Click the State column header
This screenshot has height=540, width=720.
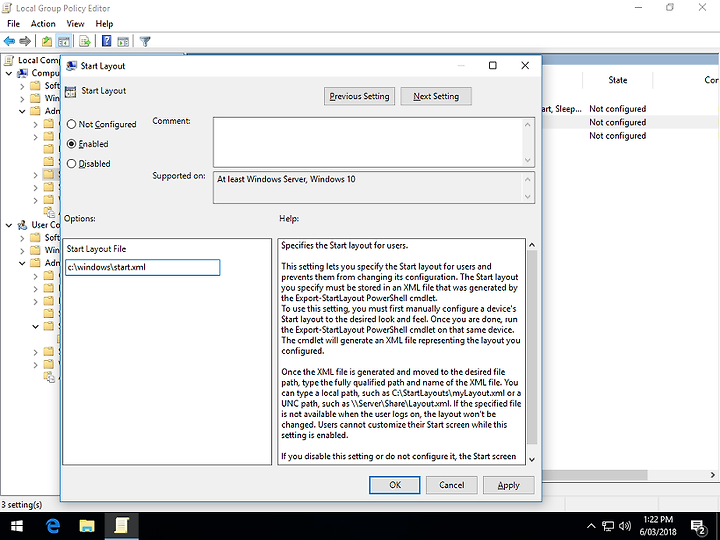tap(618, 80)
